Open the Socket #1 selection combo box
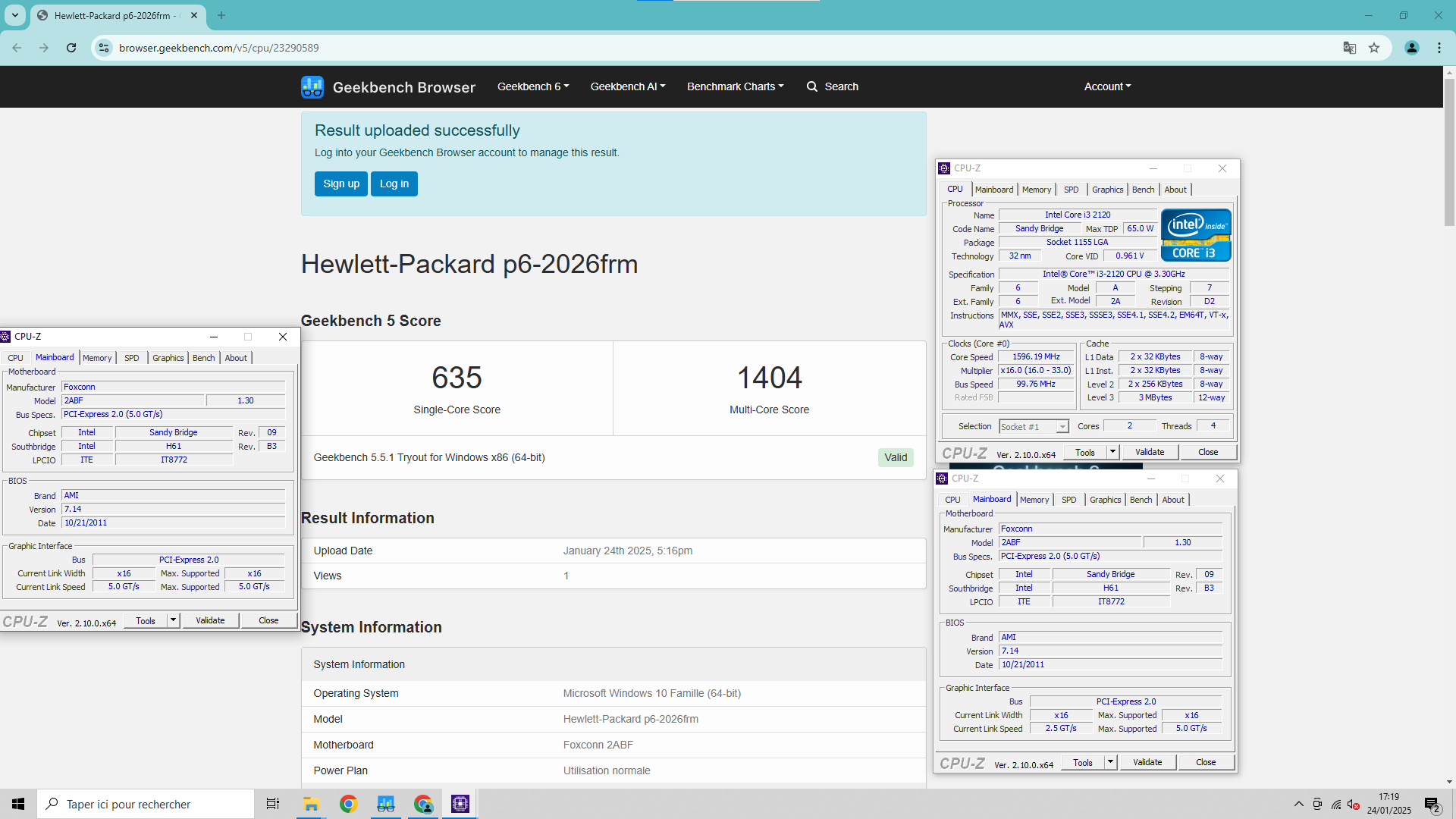Viewport: 1456px width, 819px height. tap(1034, 427)
